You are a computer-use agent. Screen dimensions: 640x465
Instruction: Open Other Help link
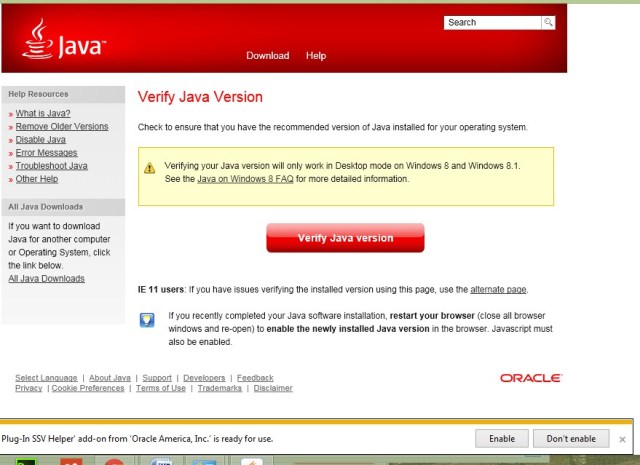[x=37, y=179]
